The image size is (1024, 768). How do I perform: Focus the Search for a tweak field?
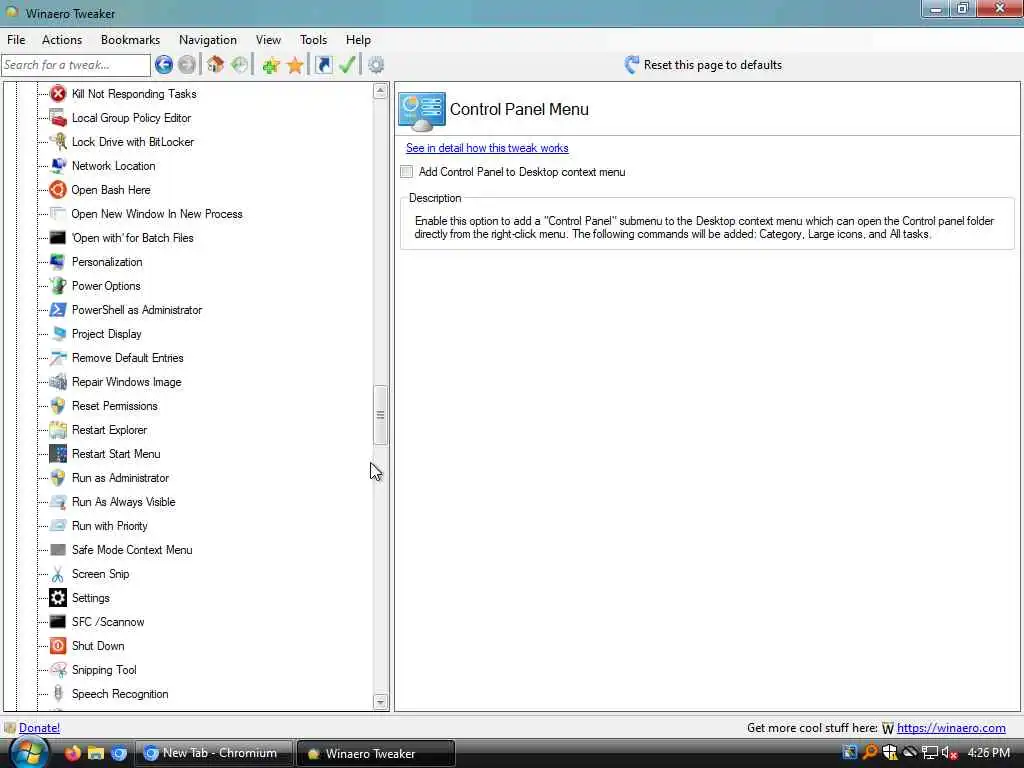click(76, 65)
